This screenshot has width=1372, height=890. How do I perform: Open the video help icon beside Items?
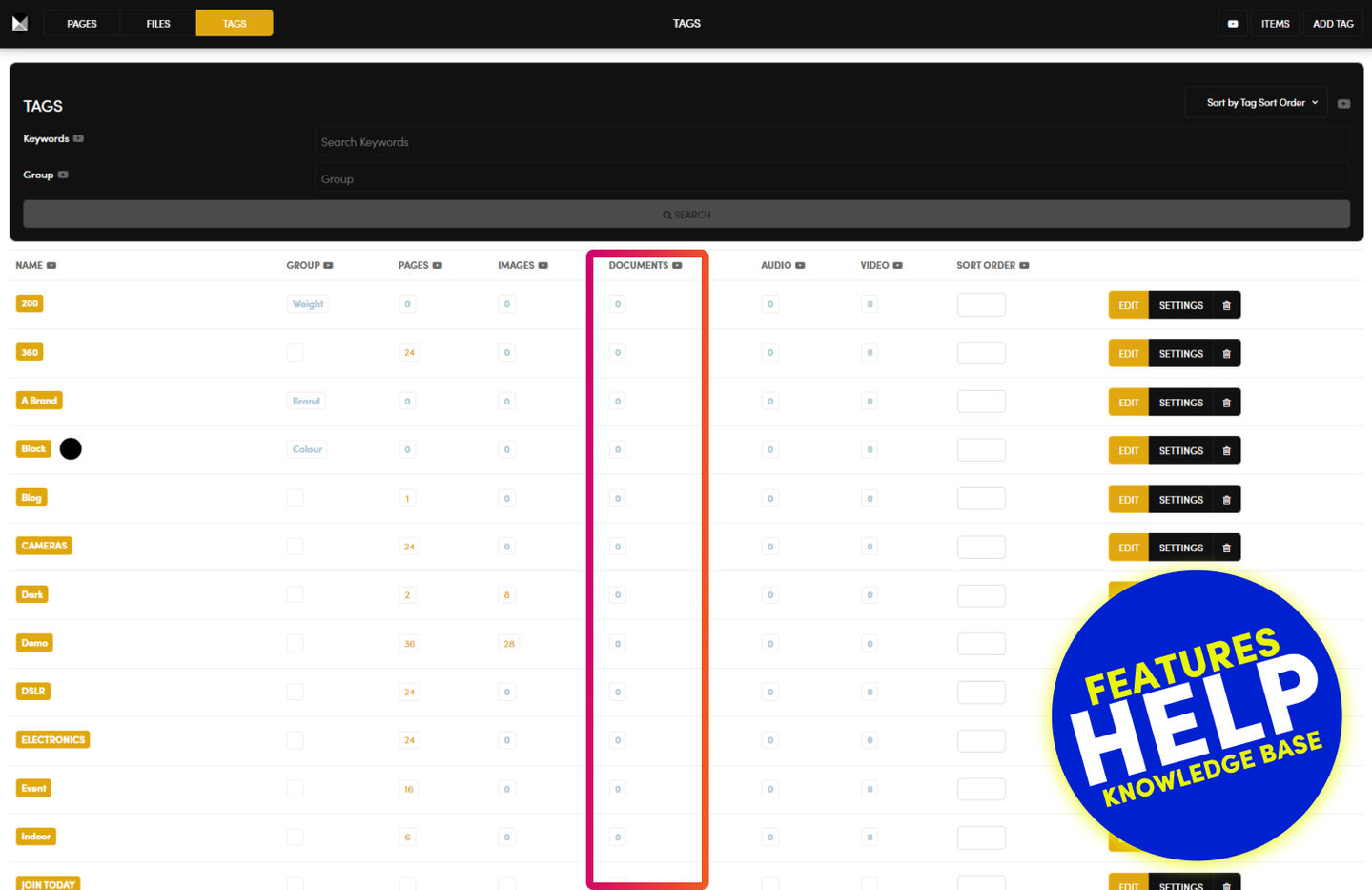pos(1232,24)
